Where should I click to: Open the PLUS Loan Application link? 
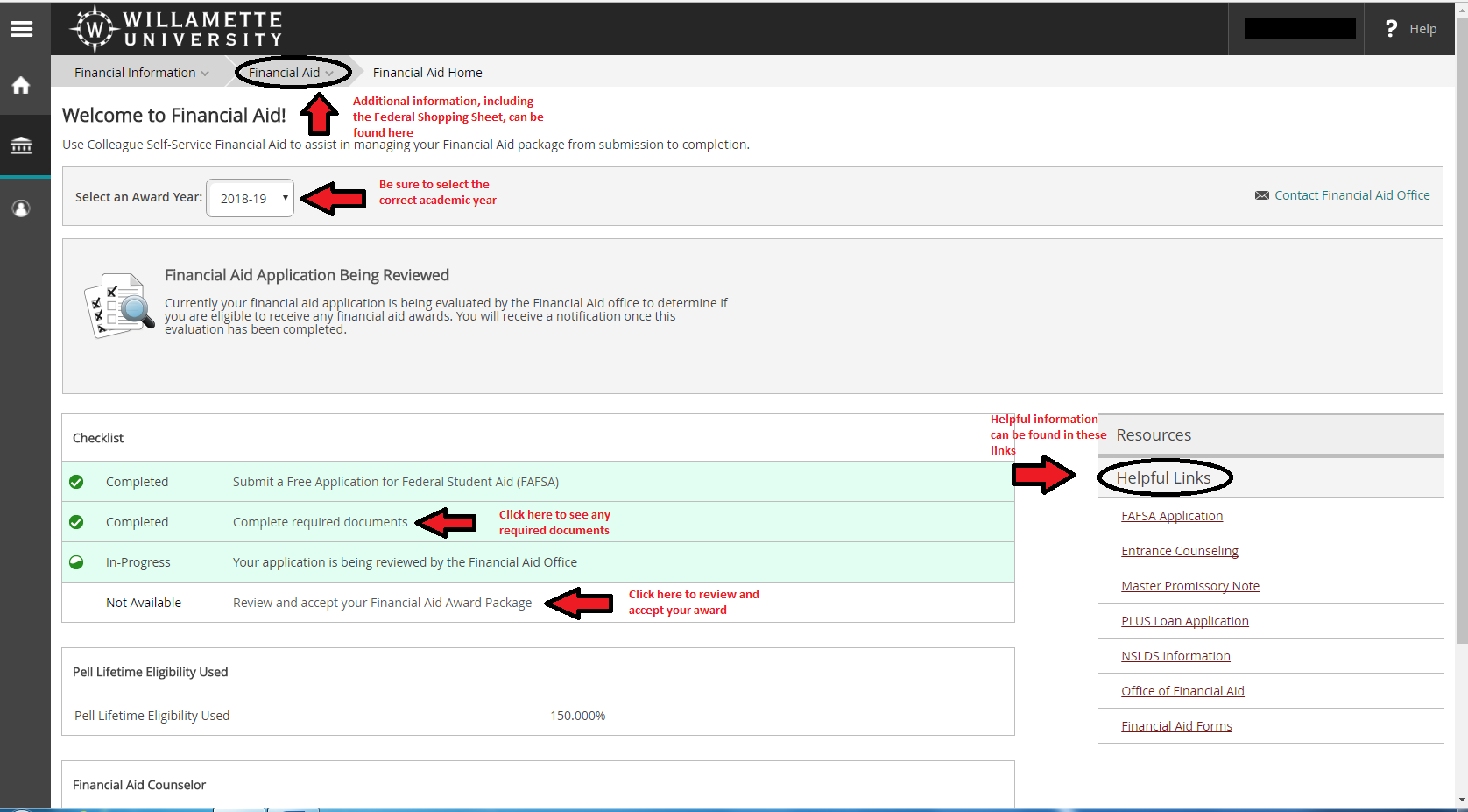(1185, 621)
